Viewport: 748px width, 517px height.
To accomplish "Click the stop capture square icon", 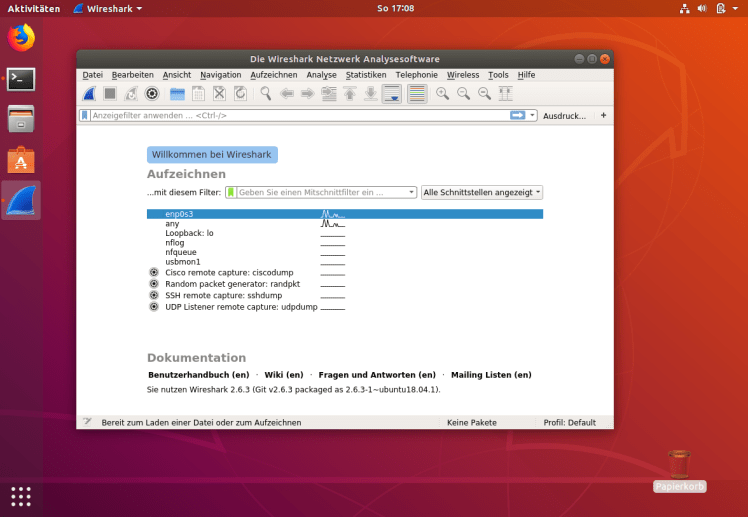I will (x=110, y=93).
